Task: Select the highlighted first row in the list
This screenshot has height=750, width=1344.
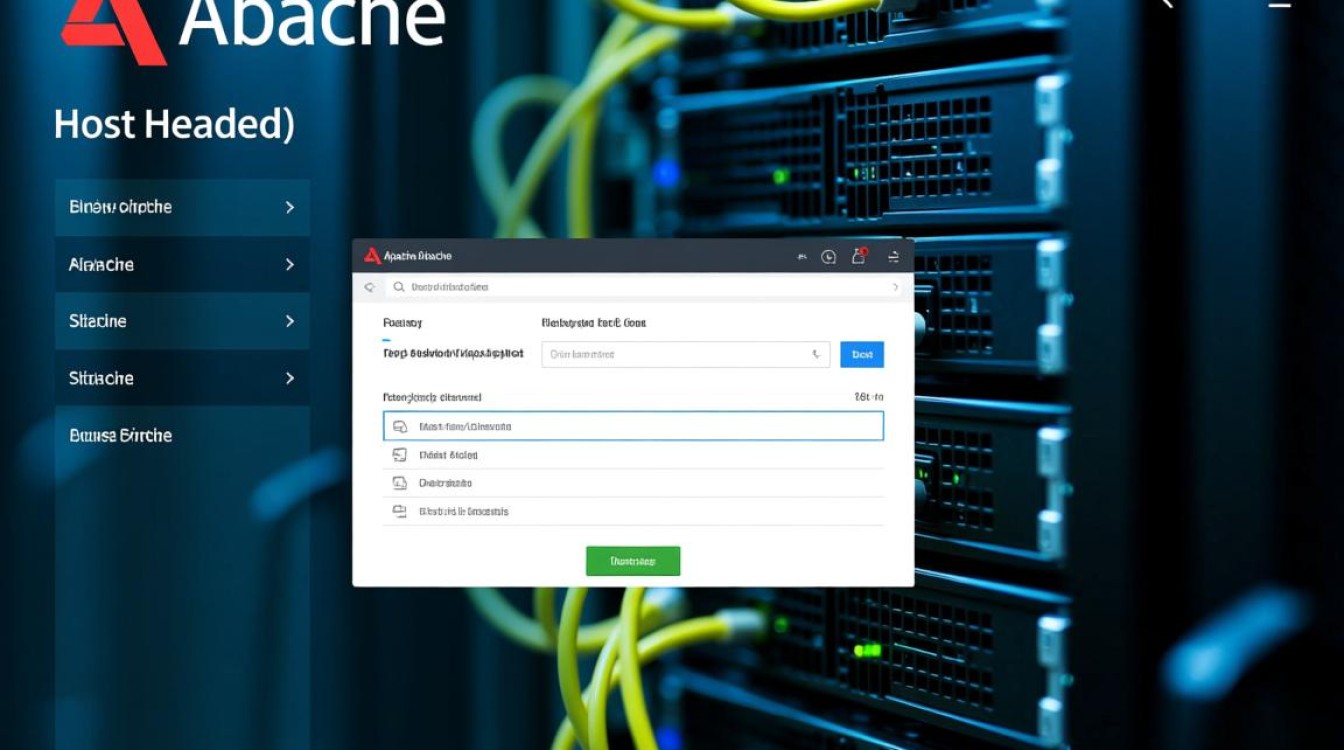Action: tap(633, 426)
